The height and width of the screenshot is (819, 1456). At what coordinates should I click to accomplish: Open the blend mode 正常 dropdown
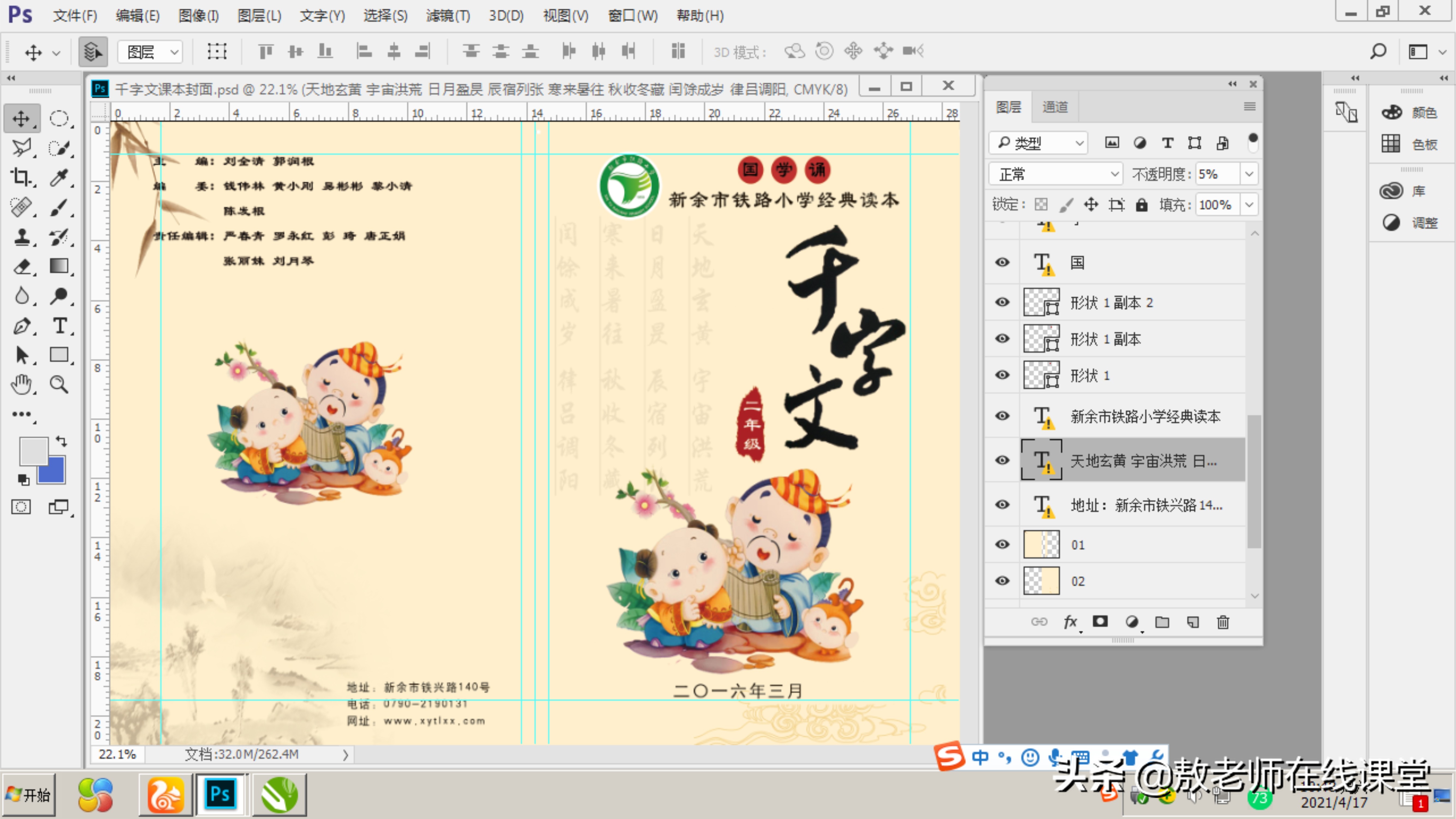point(1055,174)
